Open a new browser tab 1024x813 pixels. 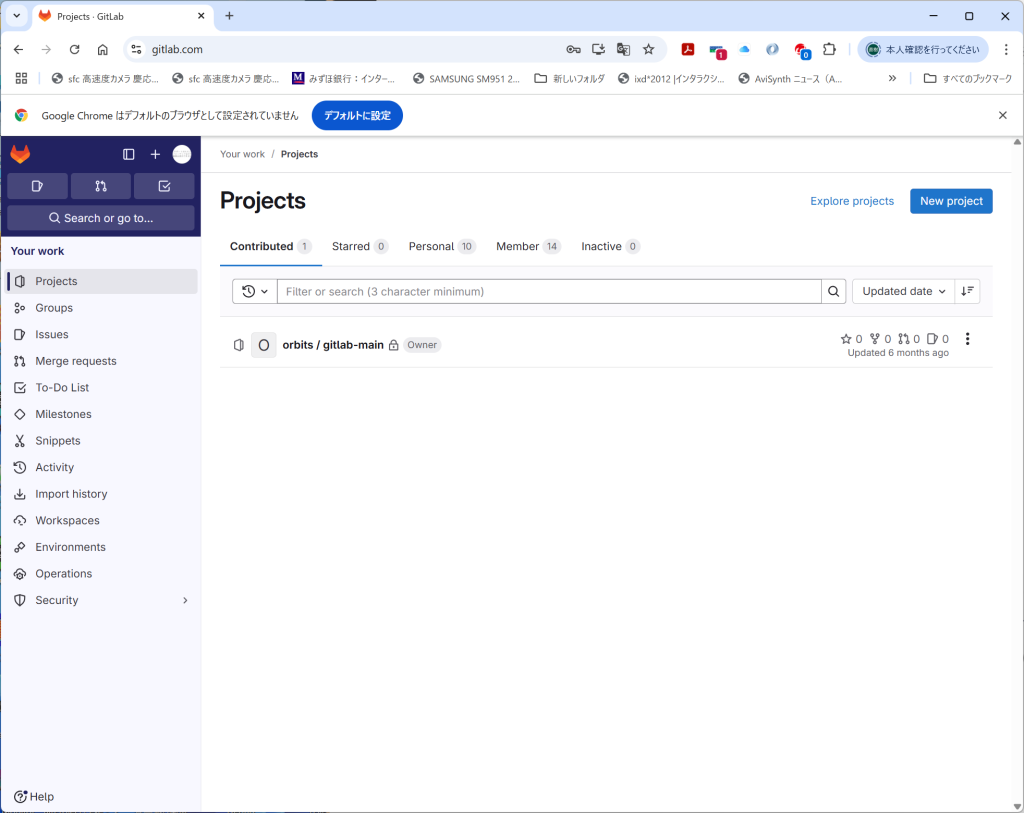coord(229,16)
